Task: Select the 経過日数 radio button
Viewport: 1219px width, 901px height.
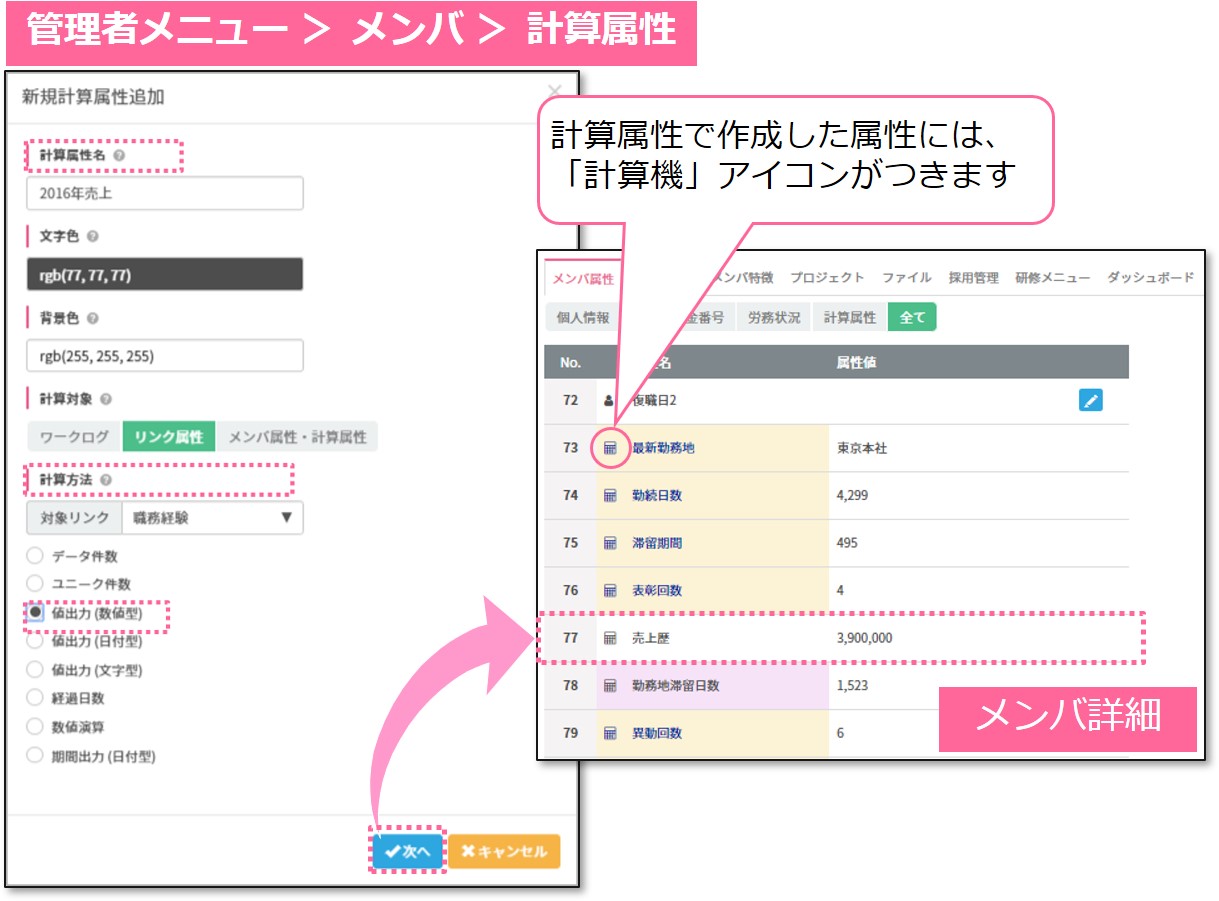Action: pyautogui.click(x=35, y=698)
